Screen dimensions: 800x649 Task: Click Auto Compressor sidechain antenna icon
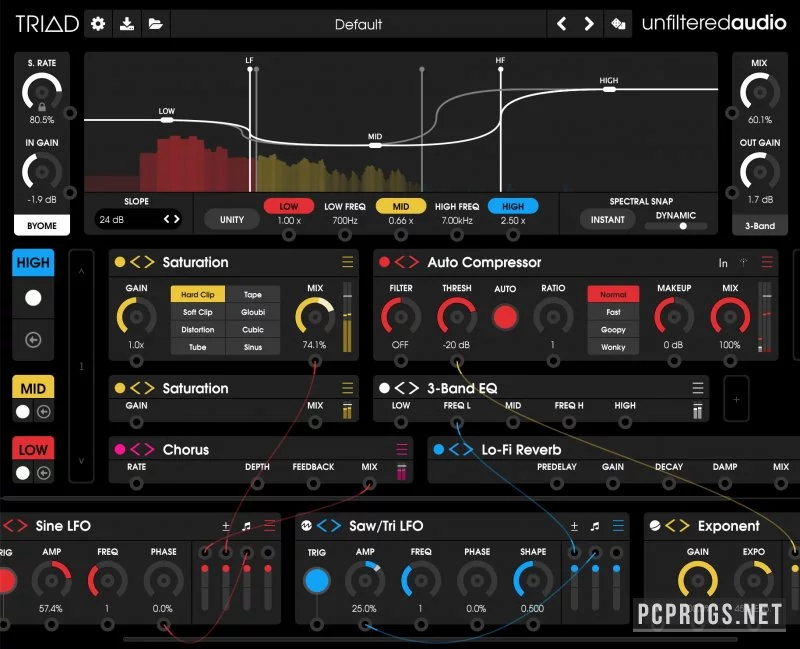point(743,263)
